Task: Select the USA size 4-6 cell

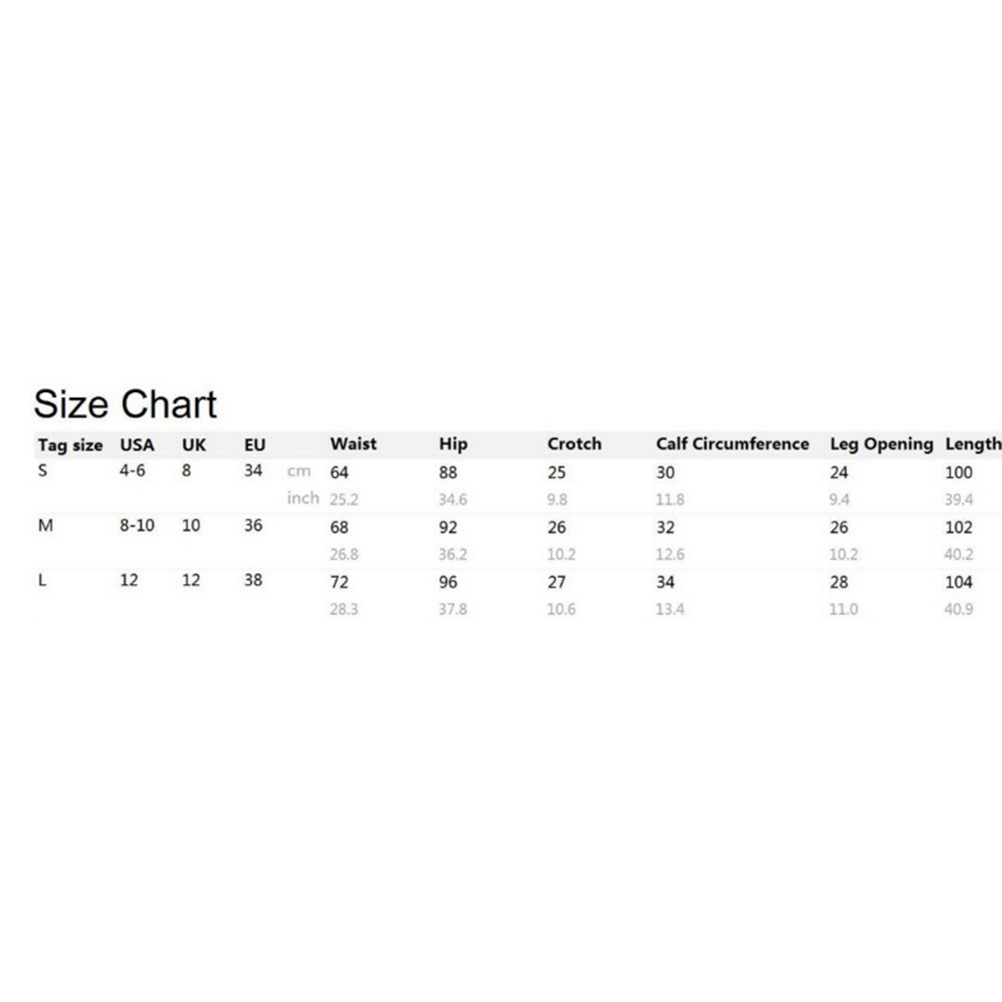Action: click(x=132, y=470)
